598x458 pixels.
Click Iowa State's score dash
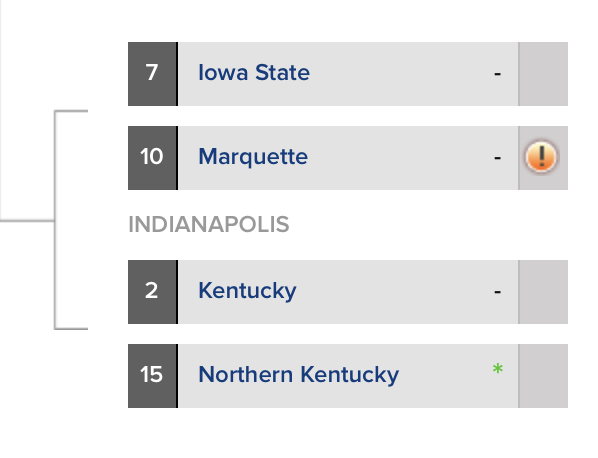[497, 73]
